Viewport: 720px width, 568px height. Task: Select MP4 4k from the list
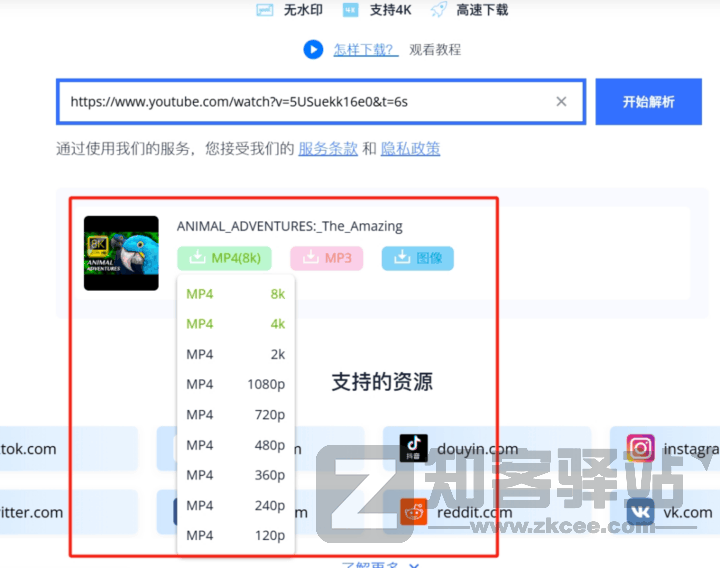pyautogui.click(x=236, y=324)
